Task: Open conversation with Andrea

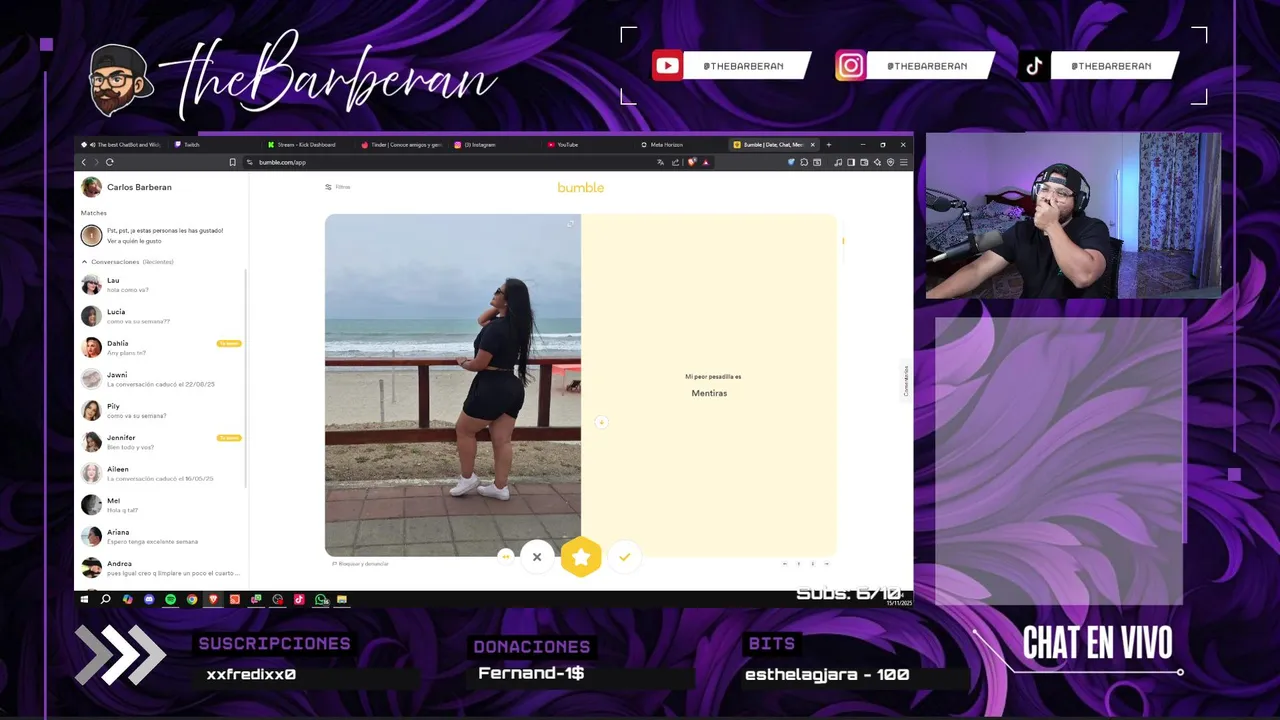Action: (x=161, y=568)
